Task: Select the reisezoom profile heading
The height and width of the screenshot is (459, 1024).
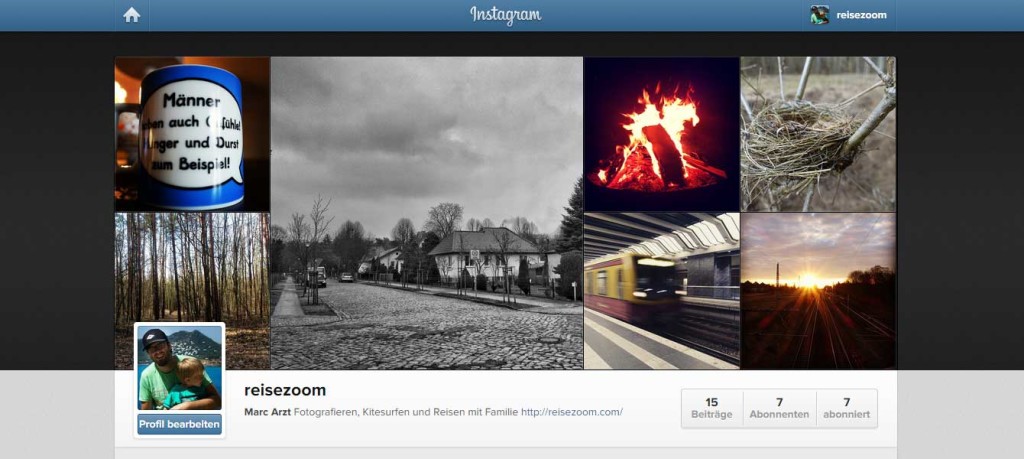Action: [x=285, y=390]
